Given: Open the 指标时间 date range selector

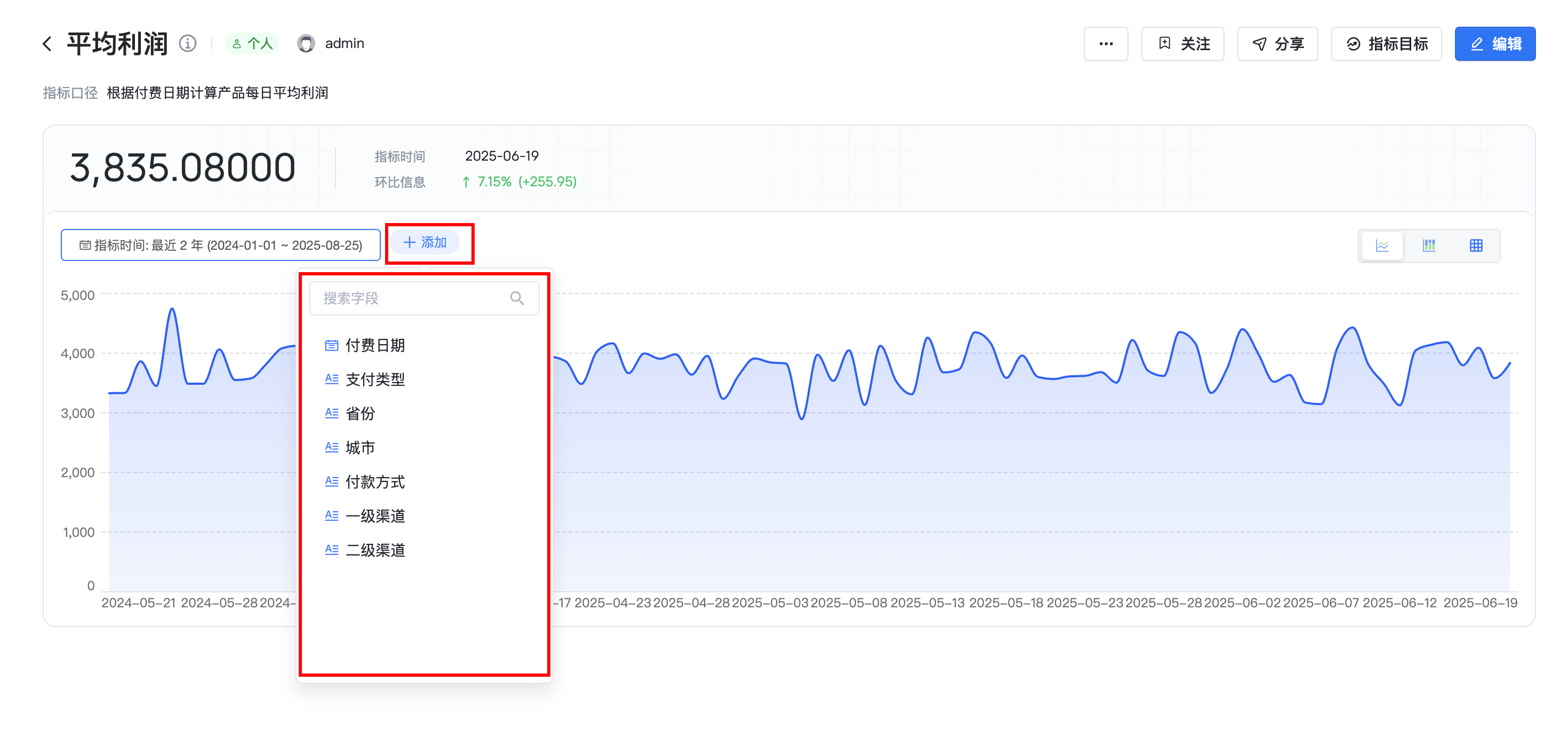Looking at the screenshot, I should click(220, 245).
